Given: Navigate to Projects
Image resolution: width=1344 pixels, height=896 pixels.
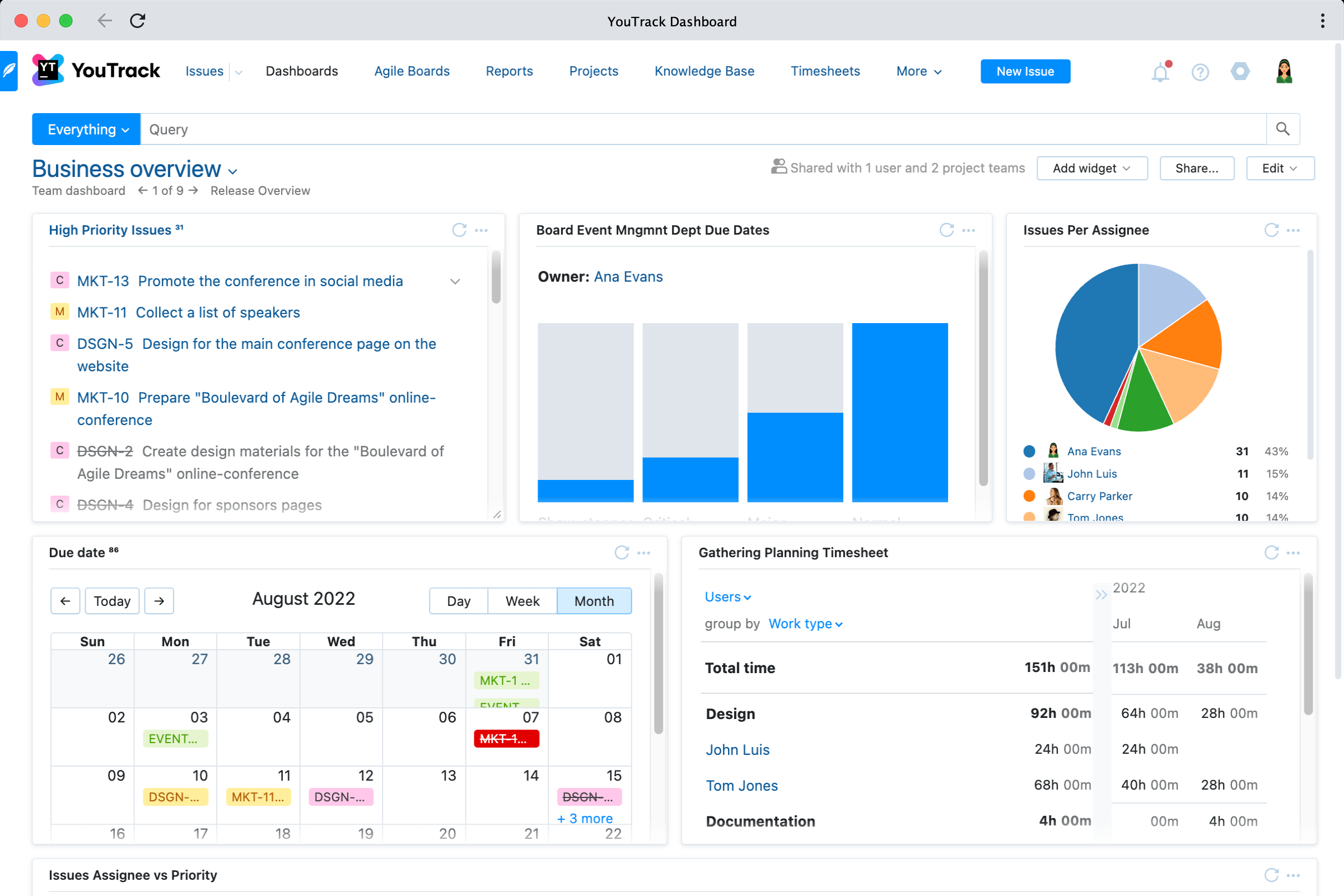Looking at the screenshot, I should coord(594,72).
